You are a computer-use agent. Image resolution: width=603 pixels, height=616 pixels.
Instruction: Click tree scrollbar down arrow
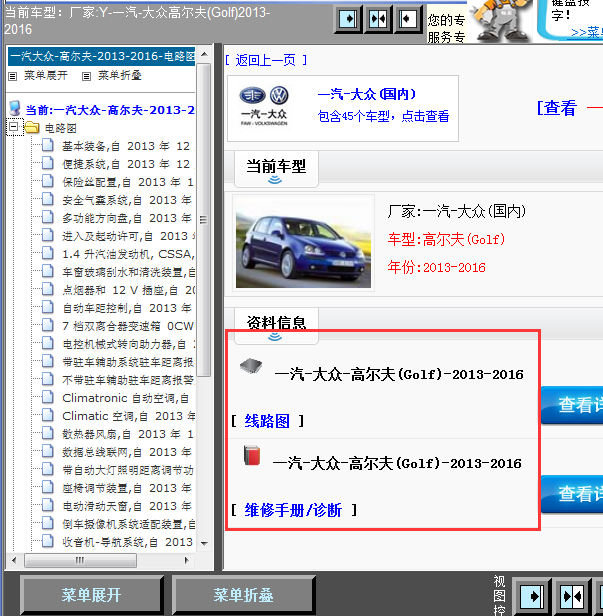(204, 544)
